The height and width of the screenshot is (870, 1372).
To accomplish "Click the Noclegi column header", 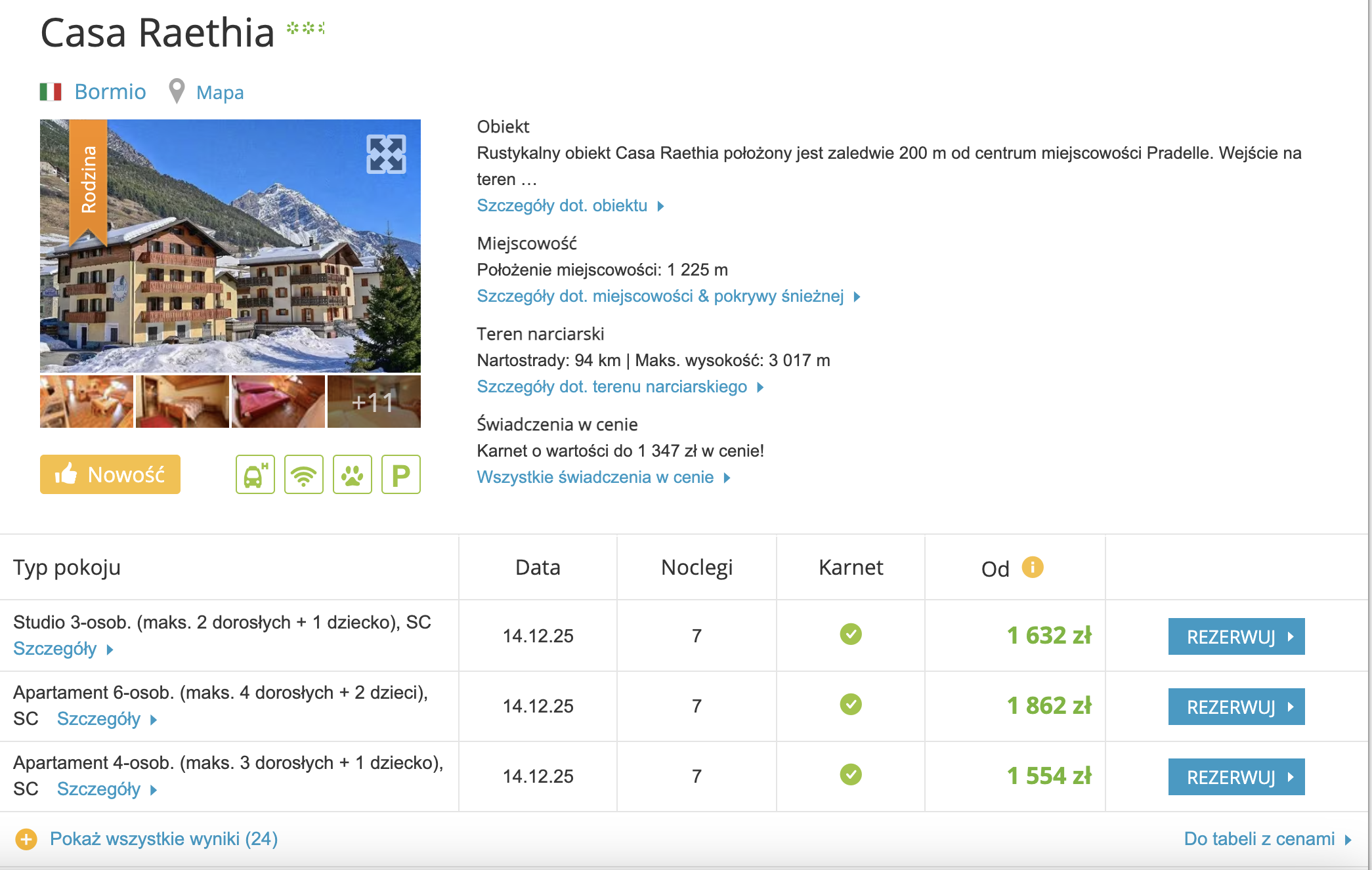I will (x=697, y=568).
